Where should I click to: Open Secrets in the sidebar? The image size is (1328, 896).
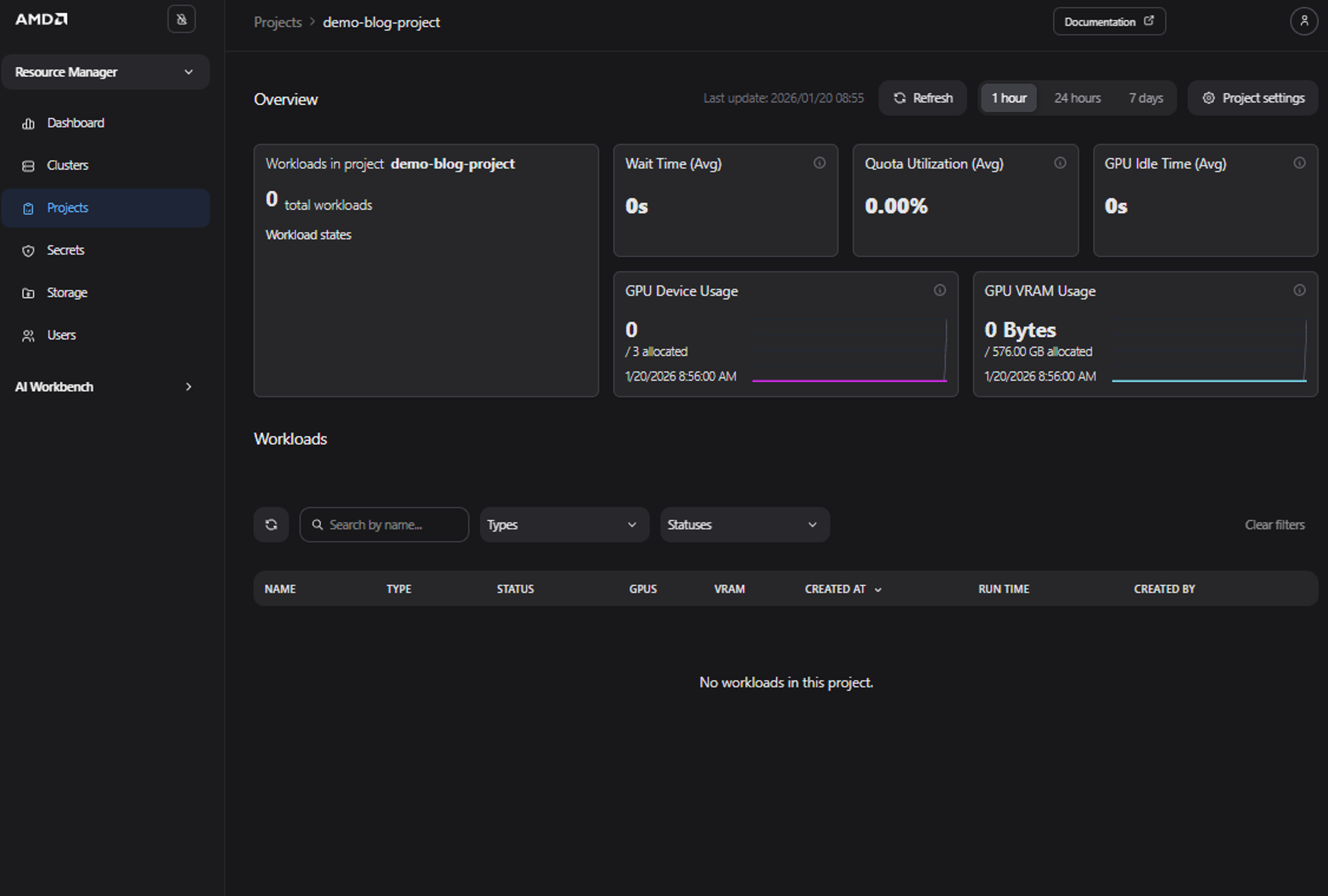coord(65,250)
